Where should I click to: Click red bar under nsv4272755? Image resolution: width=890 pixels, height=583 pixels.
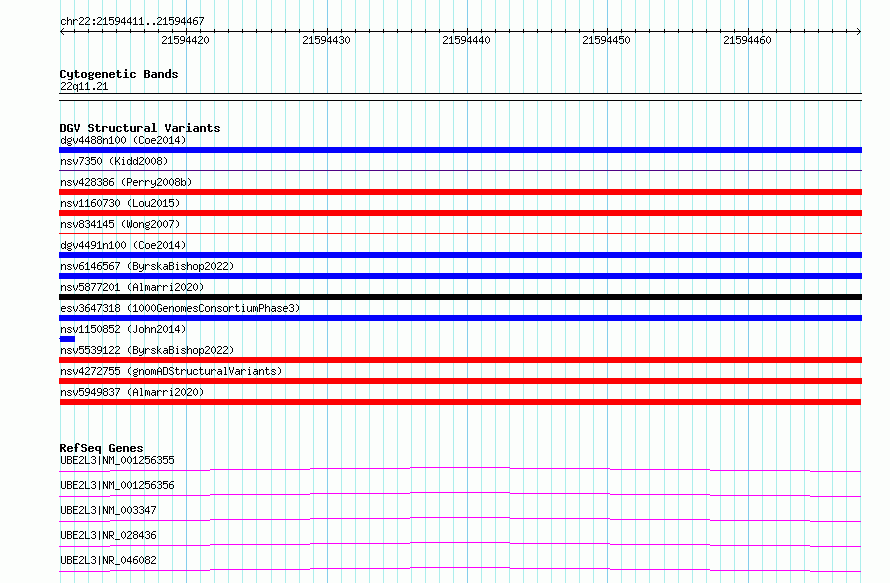460,381
